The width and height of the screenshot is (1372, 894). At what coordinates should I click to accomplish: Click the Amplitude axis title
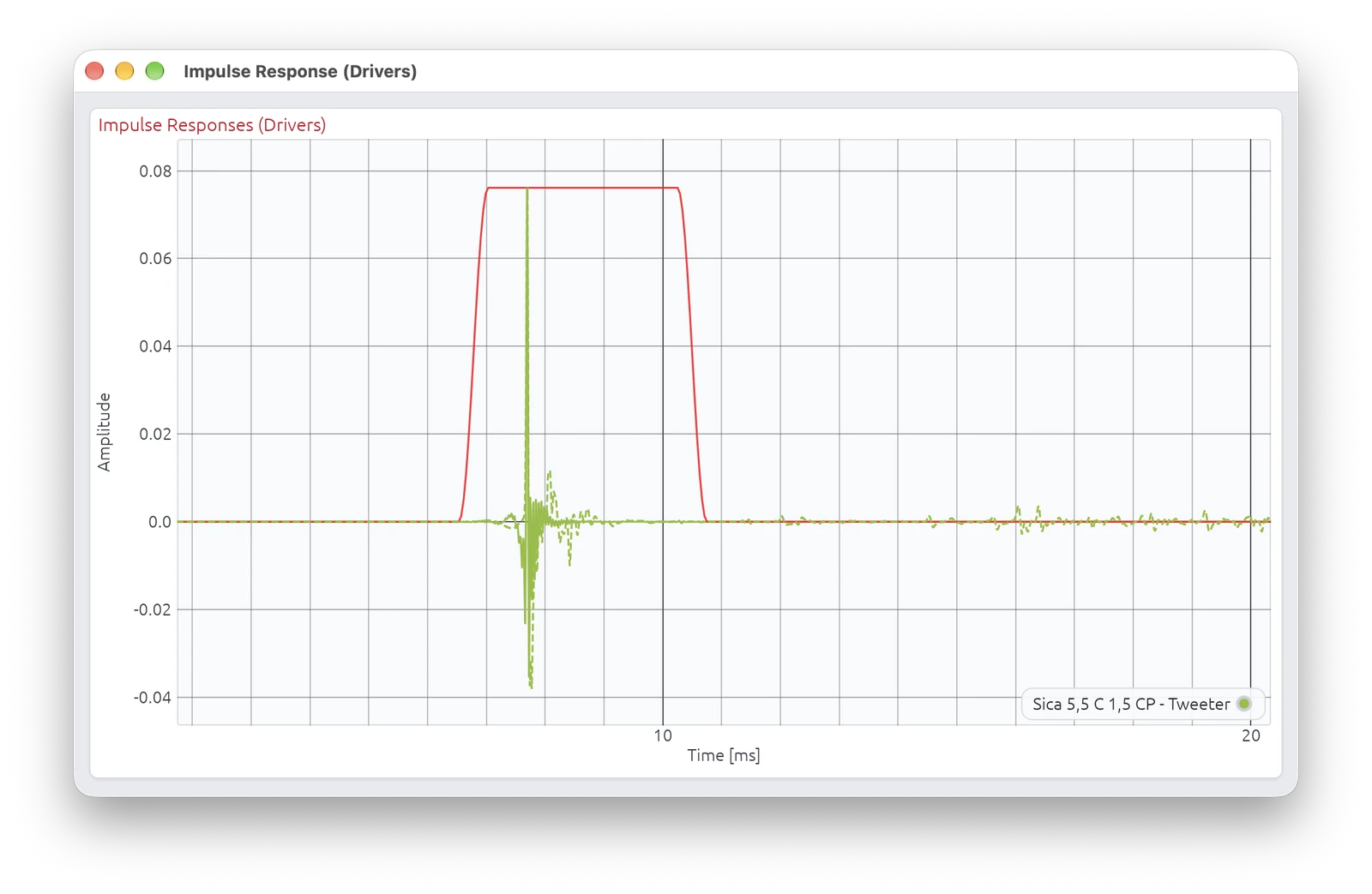click(104, 432)
